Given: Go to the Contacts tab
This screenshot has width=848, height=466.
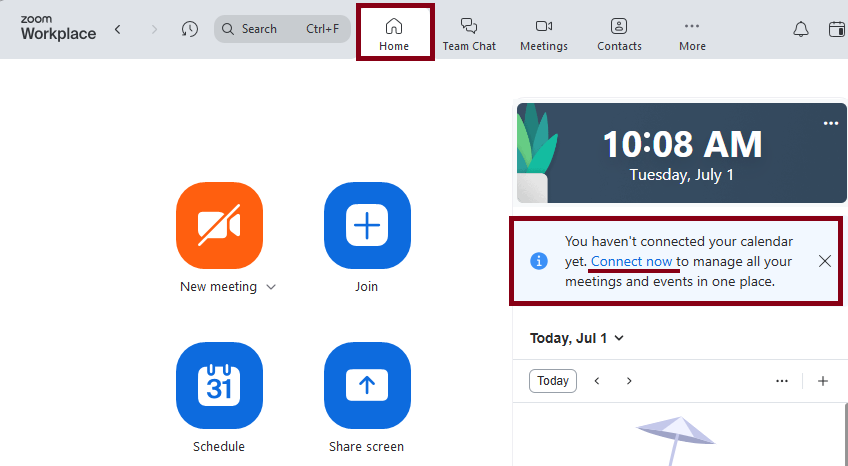Looking at the screenshot, I should tap(619, 33).
